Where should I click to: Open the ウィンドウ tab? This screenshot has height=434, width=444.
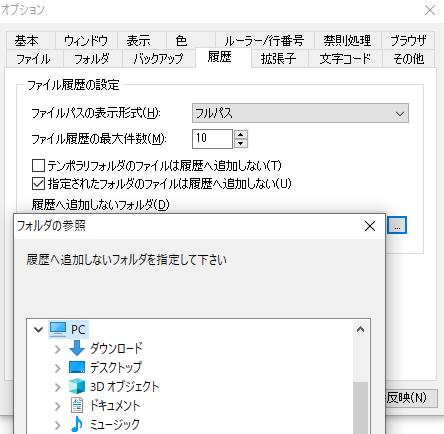pos(86,41)
